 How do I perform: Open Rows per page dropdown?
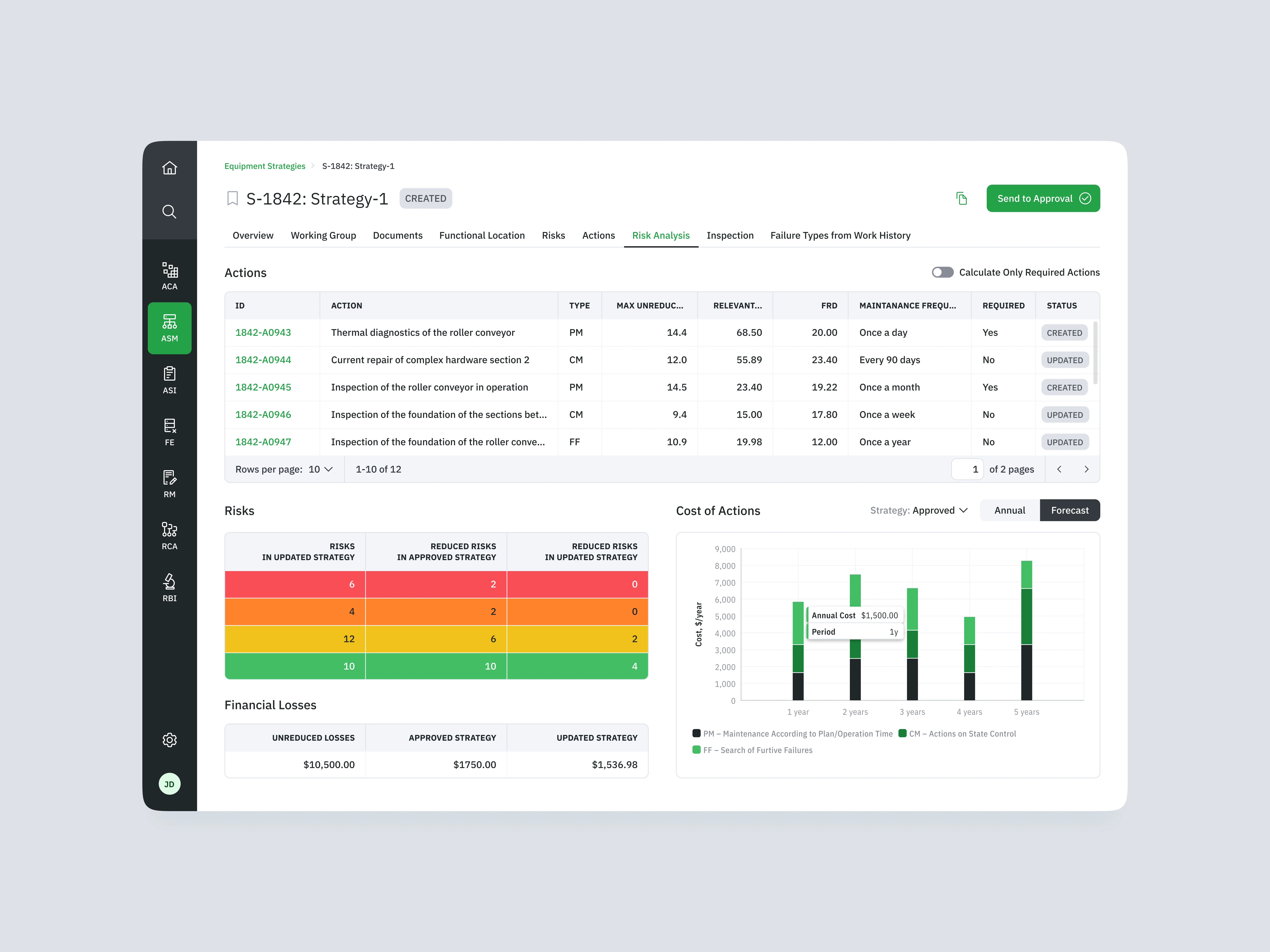pos(321,469)
